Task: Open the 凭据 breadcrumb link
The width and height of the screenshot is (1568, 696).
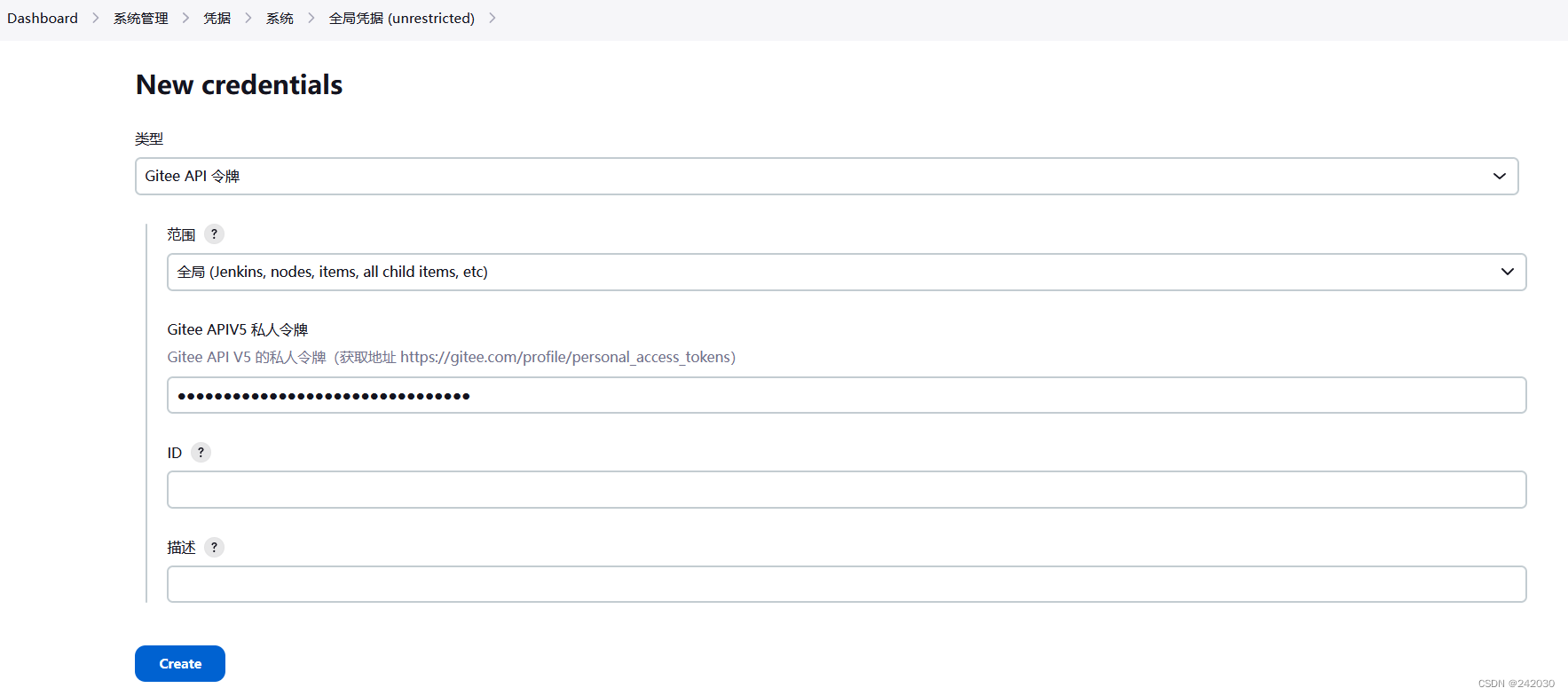Action: tap(217, 18)
